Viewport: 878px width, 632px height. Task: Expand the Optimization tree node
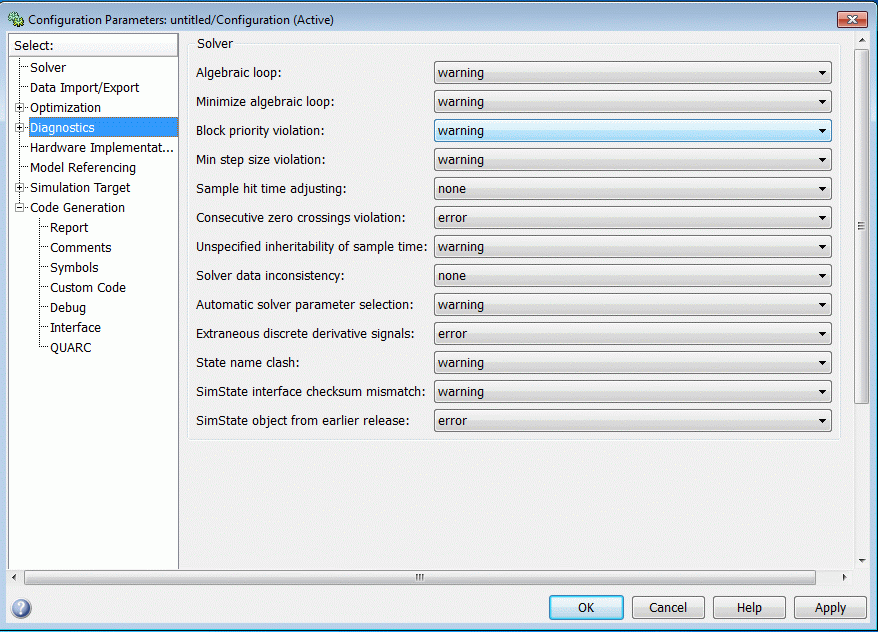[20, 108]
